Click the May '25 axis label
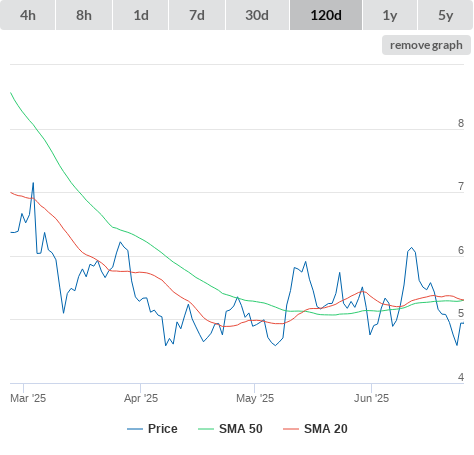Screen dimensions: 474x455 point(255,398)
